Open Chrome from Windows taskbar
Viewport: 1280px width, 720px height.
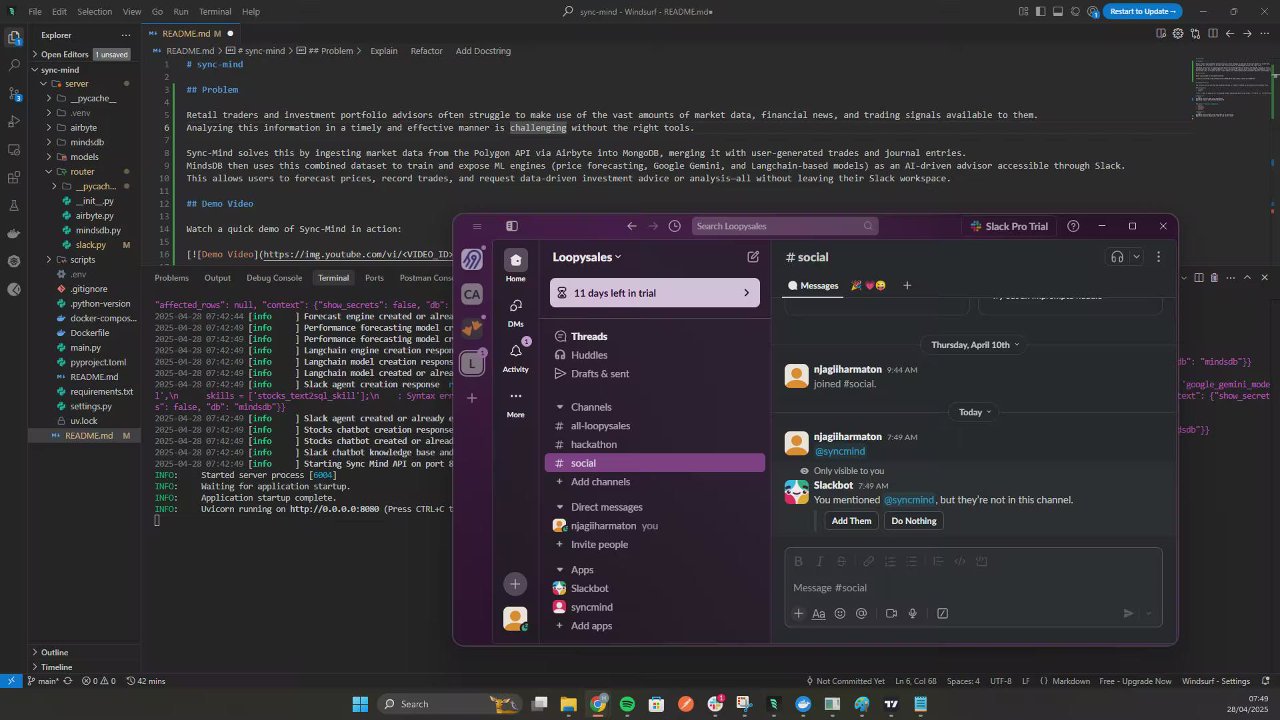tap(598, 704)
